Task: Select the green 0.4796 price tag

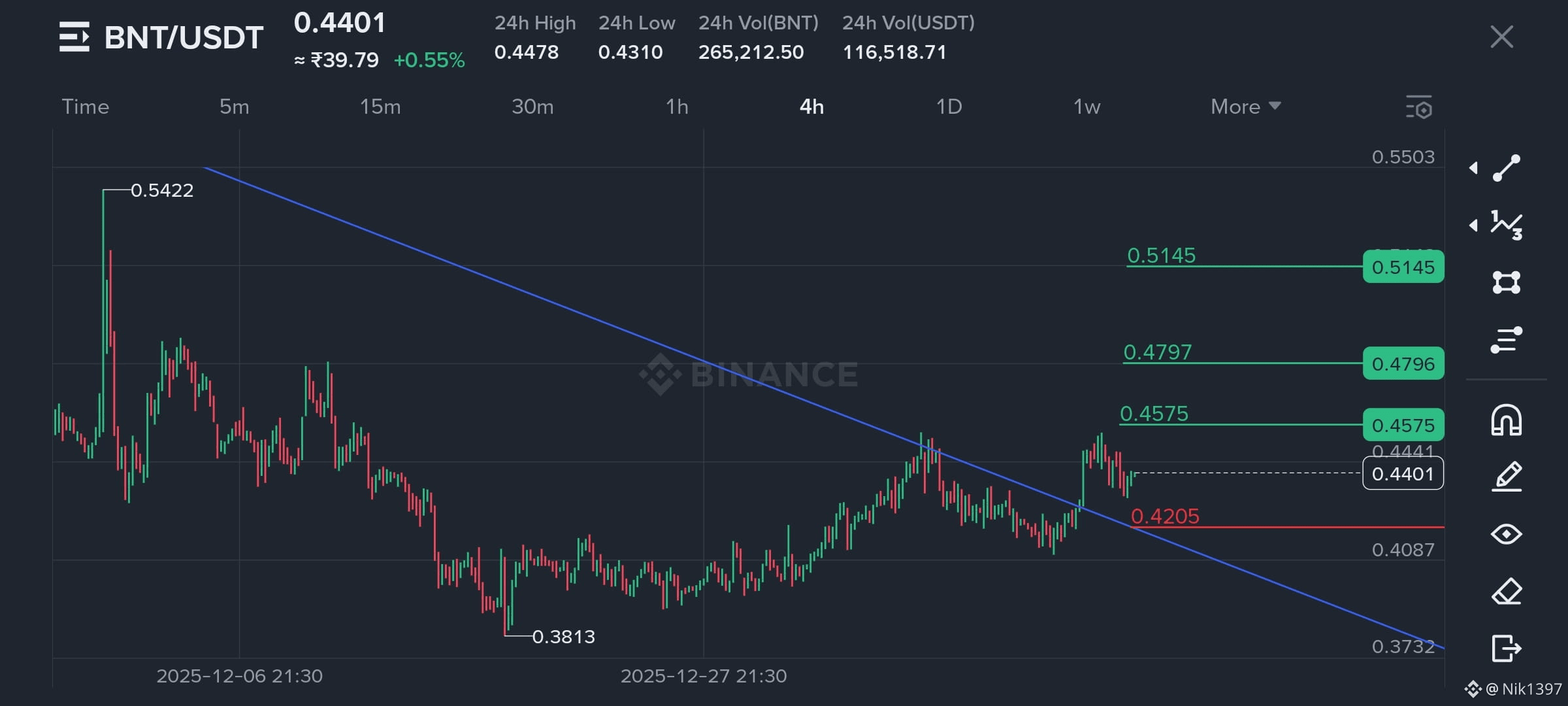Action: [1403, 363]
